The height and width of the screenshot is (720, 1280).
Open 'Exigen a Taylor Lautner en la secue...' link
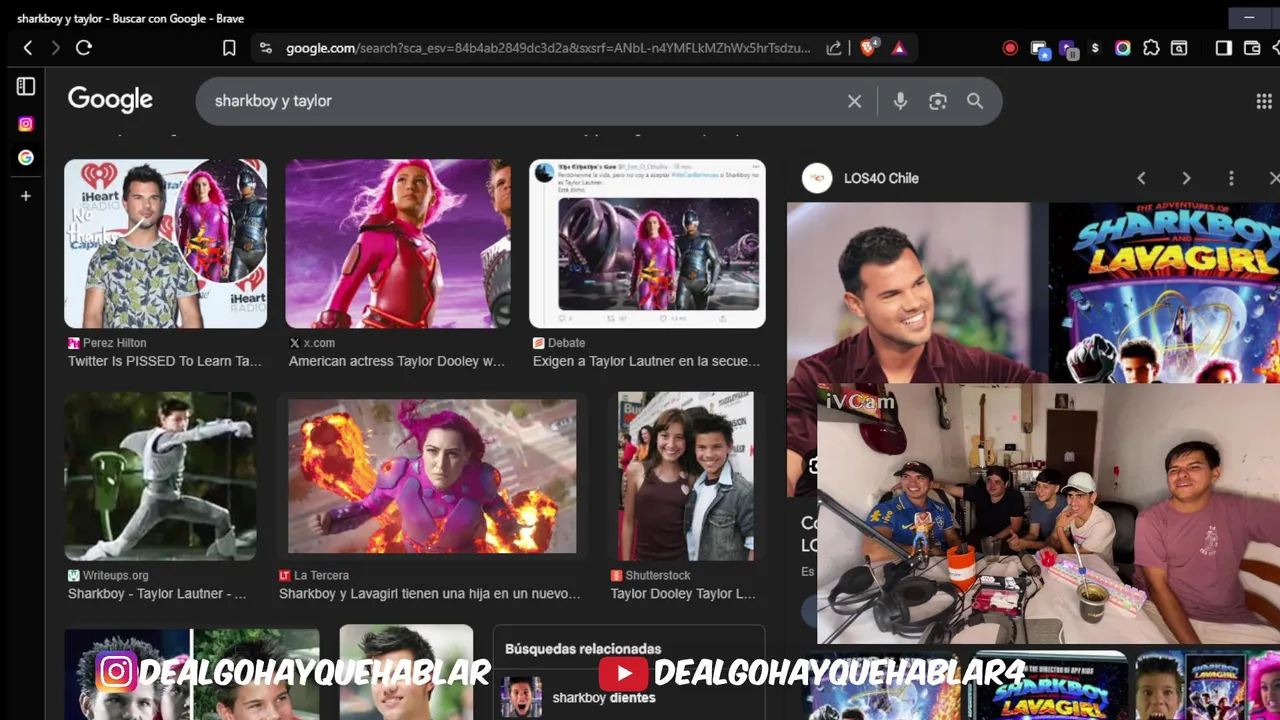click(x=646, y=361)
